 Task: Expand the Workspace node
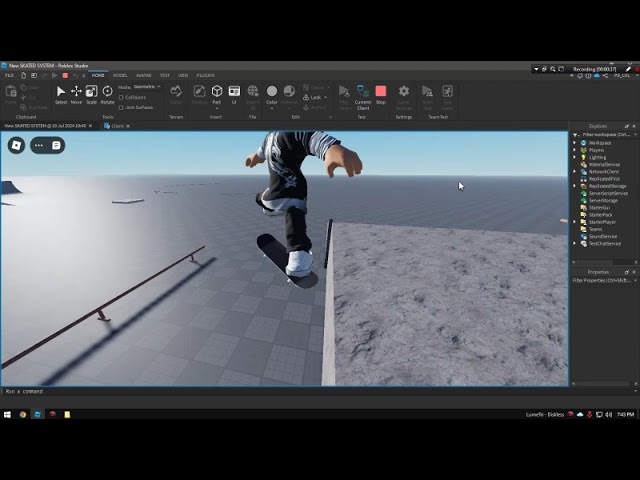575,143
